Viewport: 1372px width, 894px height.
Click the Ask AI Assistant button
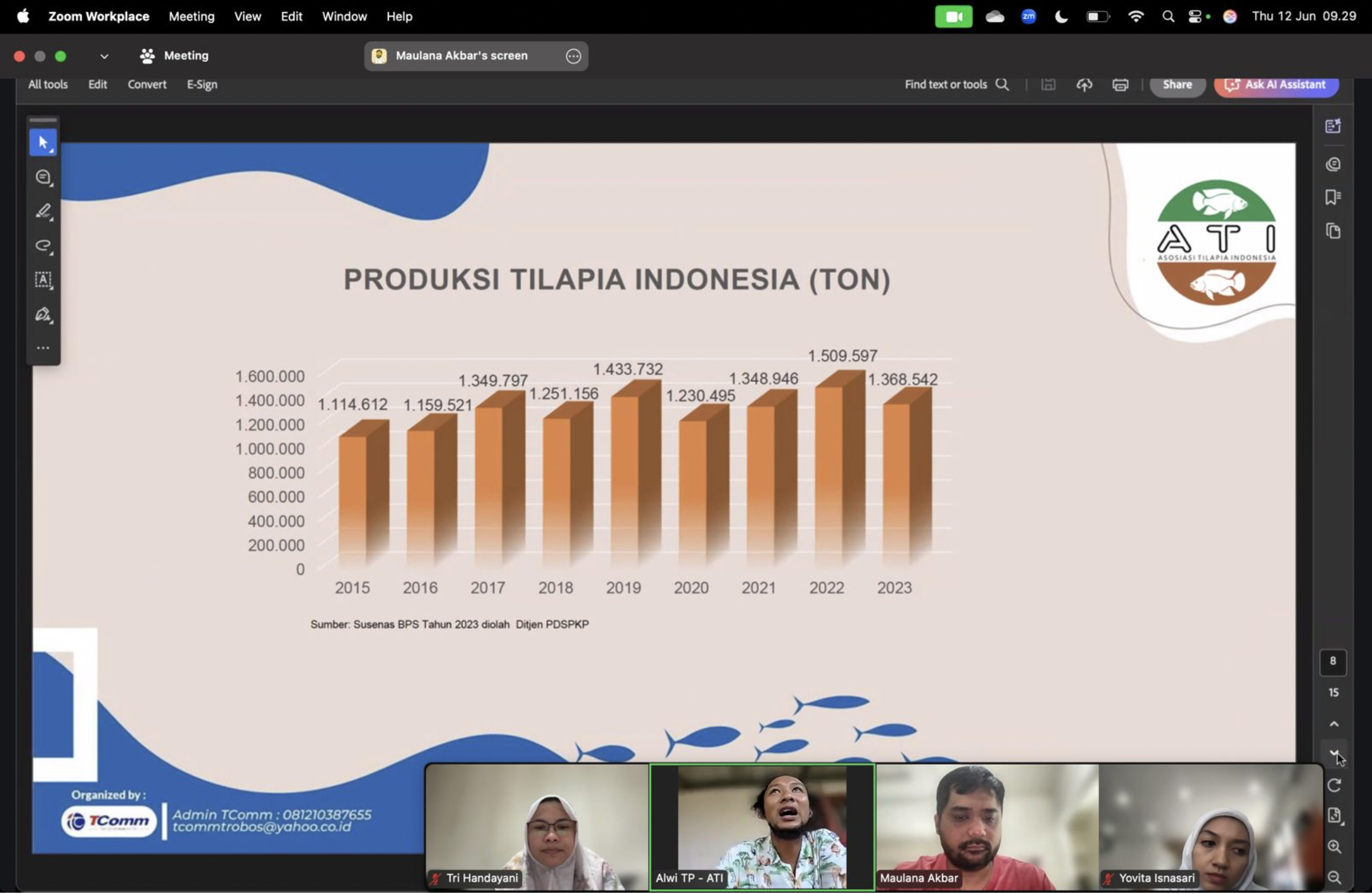click(1276, 84)
